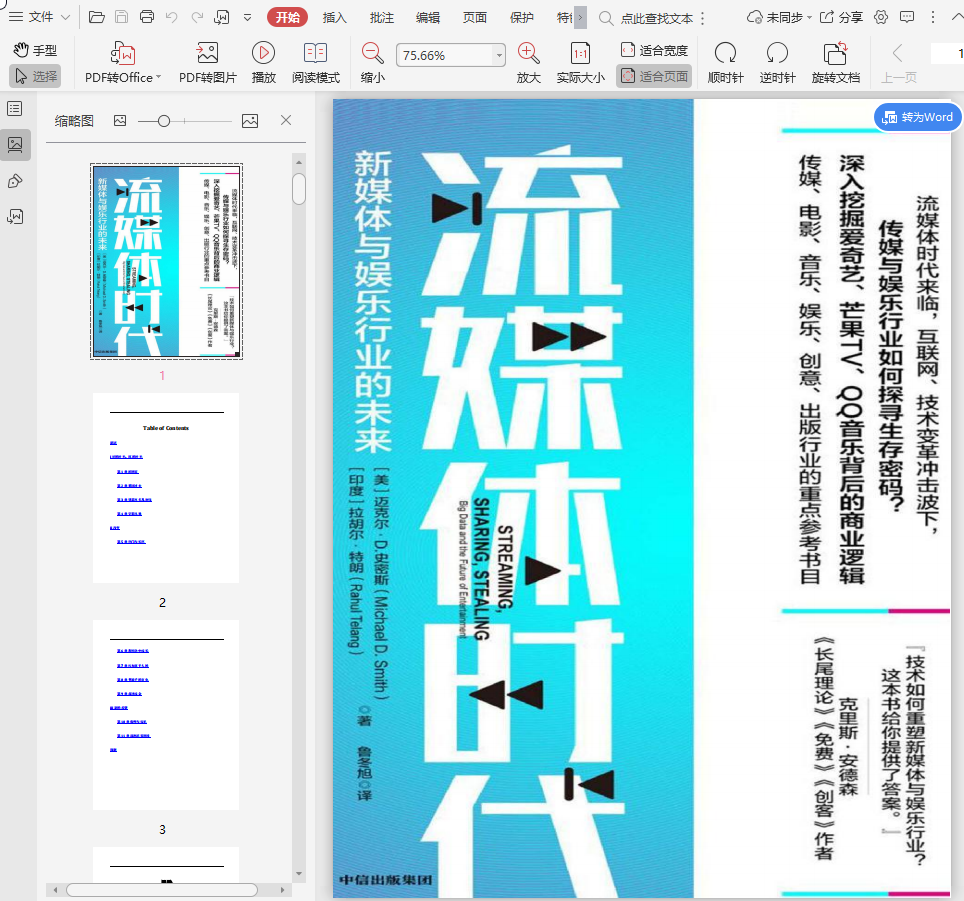Open the 文件 menu
The width and height of the screenshot is (964, 901).
pyautogui.click(x=39, y=17)
